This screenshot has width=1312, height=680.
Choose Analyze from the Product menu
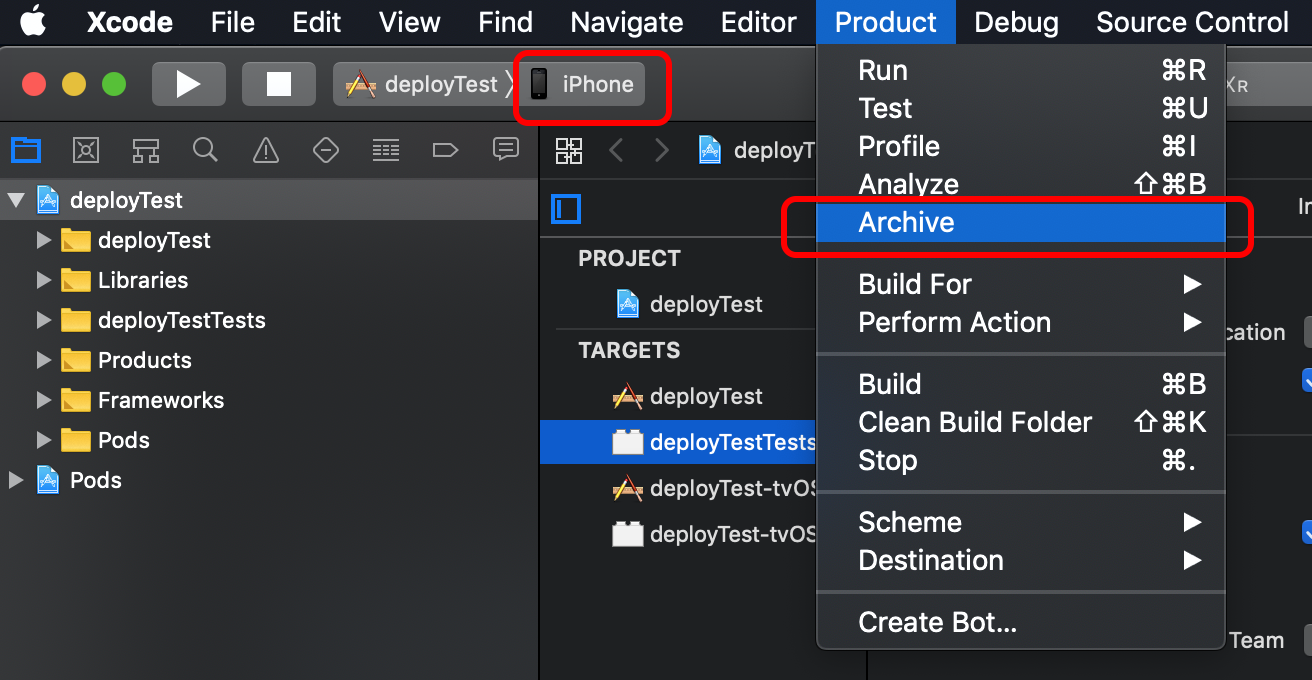pyautogui.click(x=1021, y=184)
